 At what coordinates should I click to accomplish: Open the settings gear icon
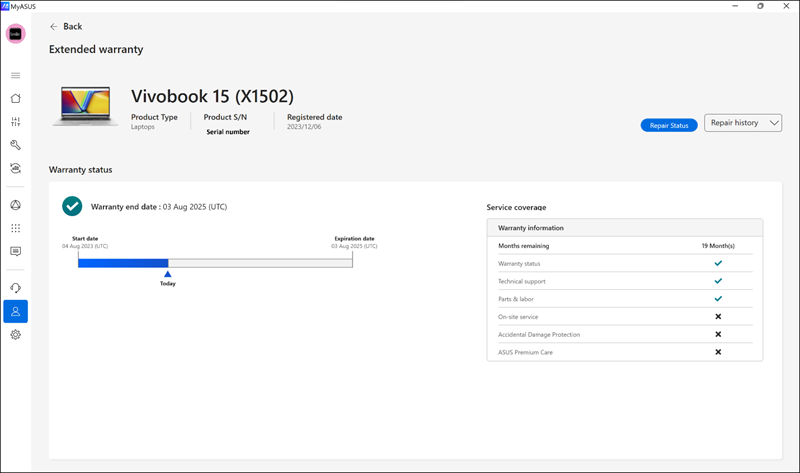click(15, 335)
